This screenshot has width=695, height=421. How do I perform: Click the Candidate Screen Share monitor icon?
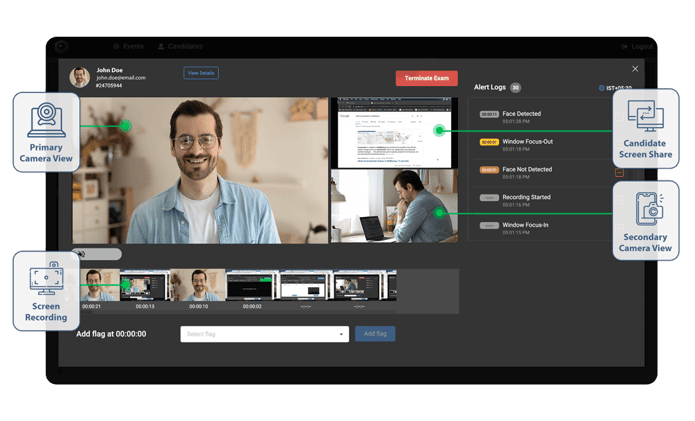click(645, 116)
